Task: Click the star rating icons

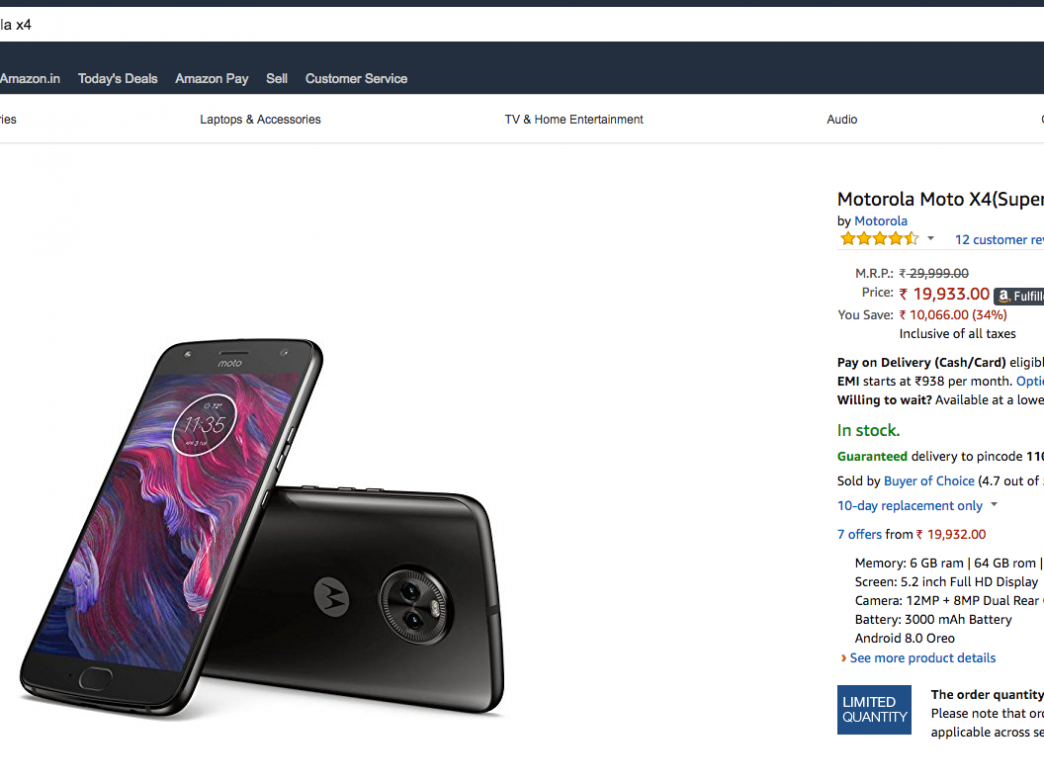Action: pyautogui.click(x=878, y=239)
